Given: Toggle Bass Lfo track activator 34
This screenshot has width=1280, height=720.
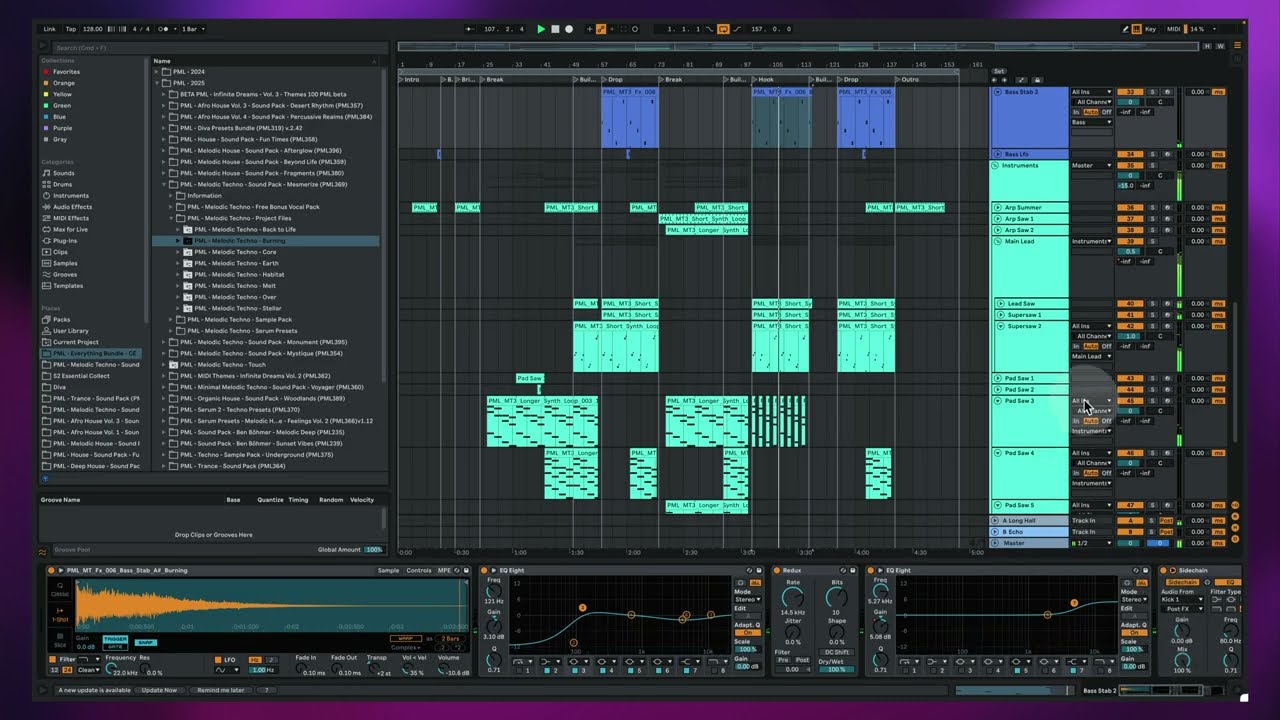Looking at the screenshot, I should pos(1130,154).
